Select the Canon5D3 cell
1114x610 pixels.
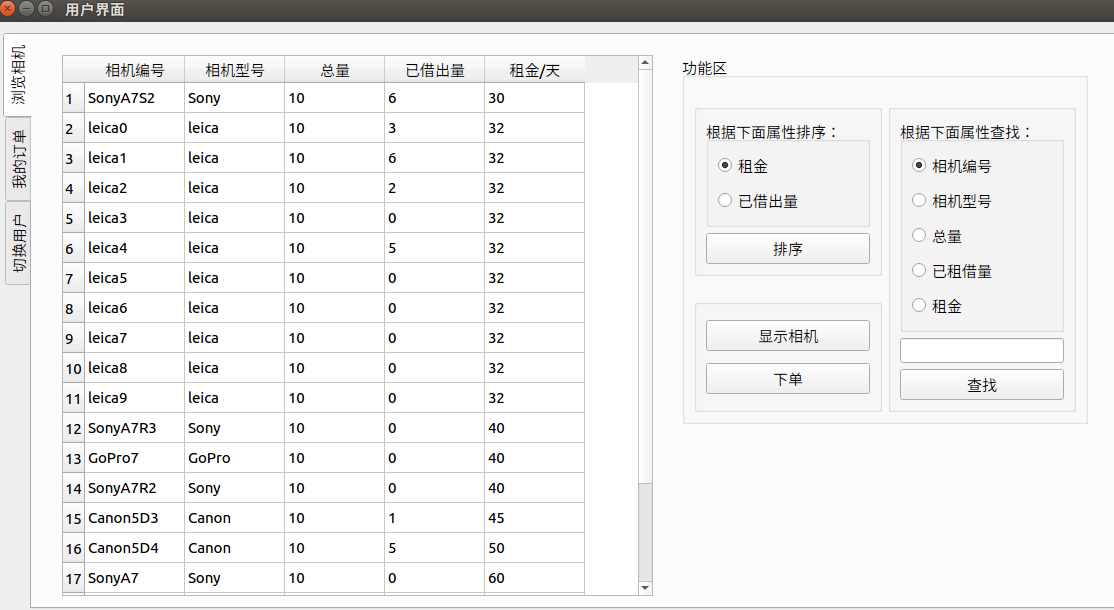134,518
